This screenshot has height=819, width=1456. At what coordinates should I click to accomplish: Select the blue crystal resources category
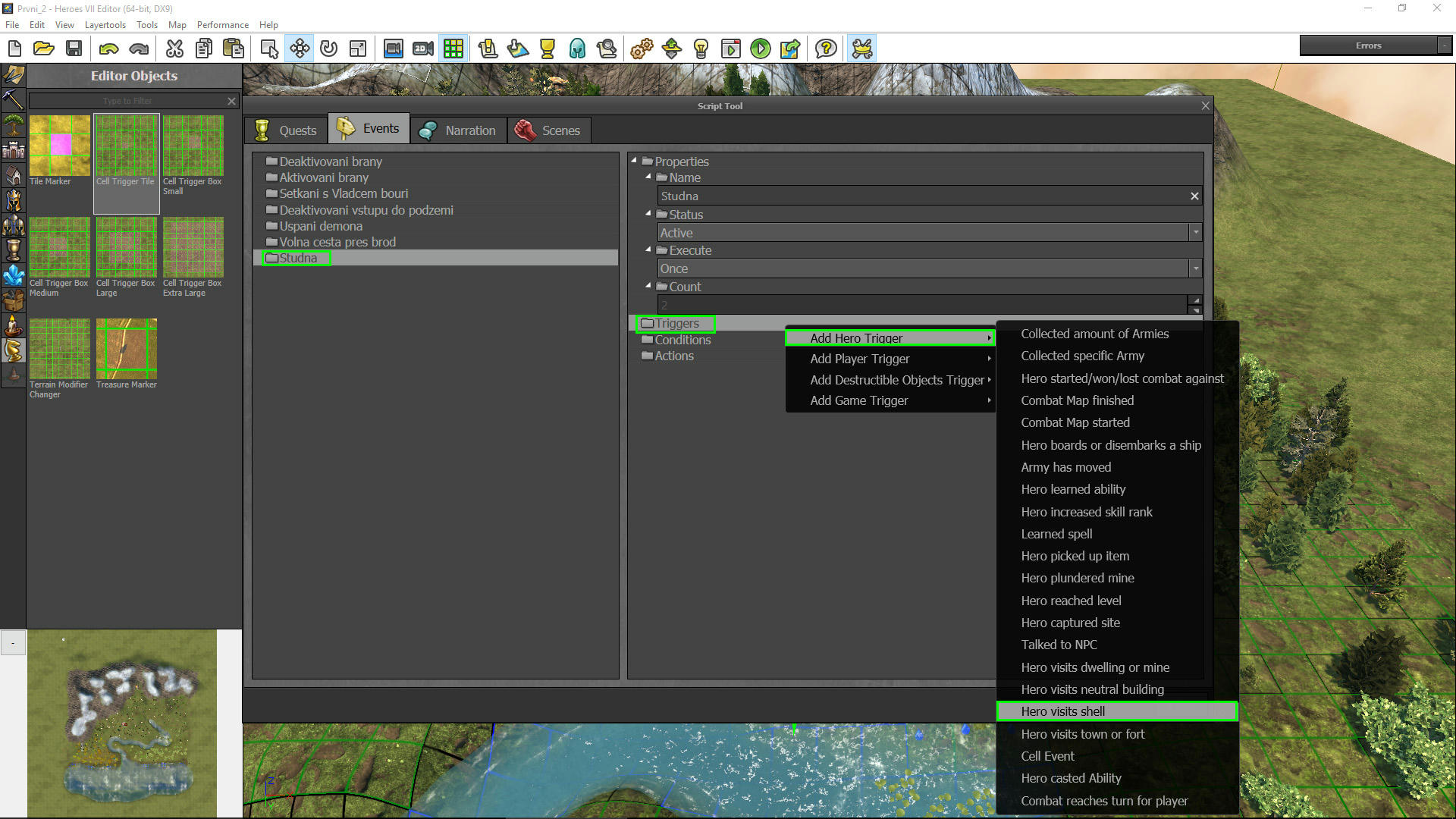13,275
